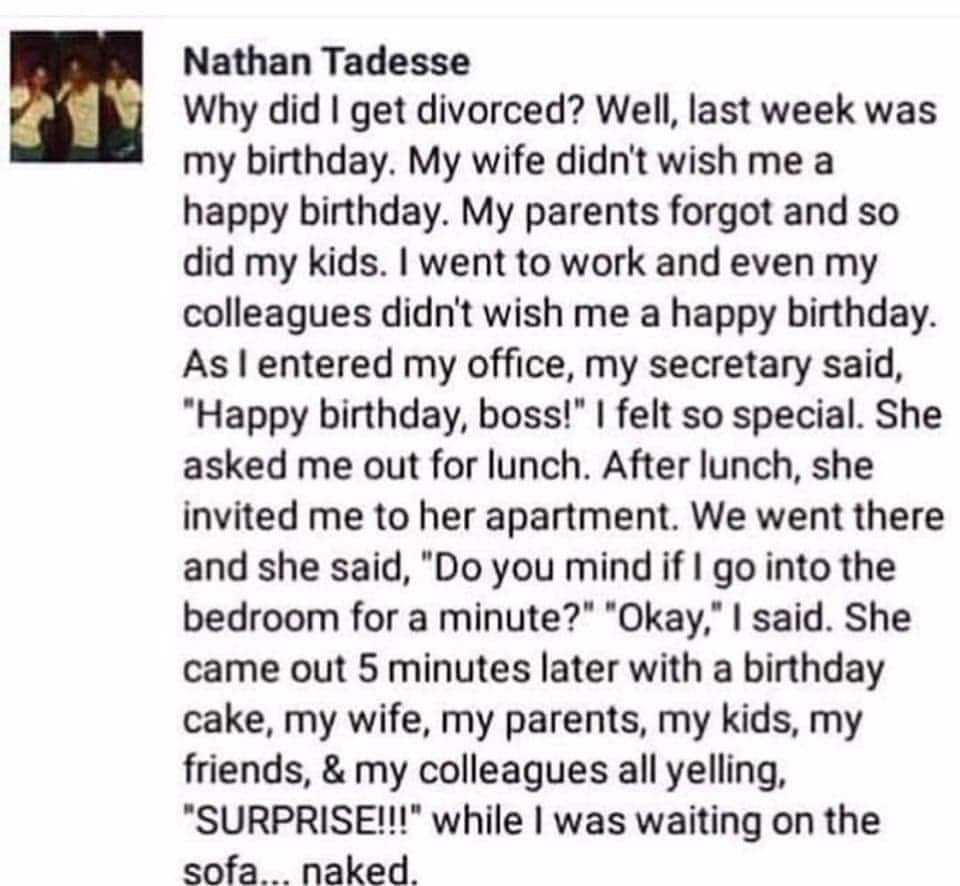Image resolution: width=960 pixels, height=886 pixels.
Task: Click the final line "sofa... naked."
Action: [x=300, y=869]
